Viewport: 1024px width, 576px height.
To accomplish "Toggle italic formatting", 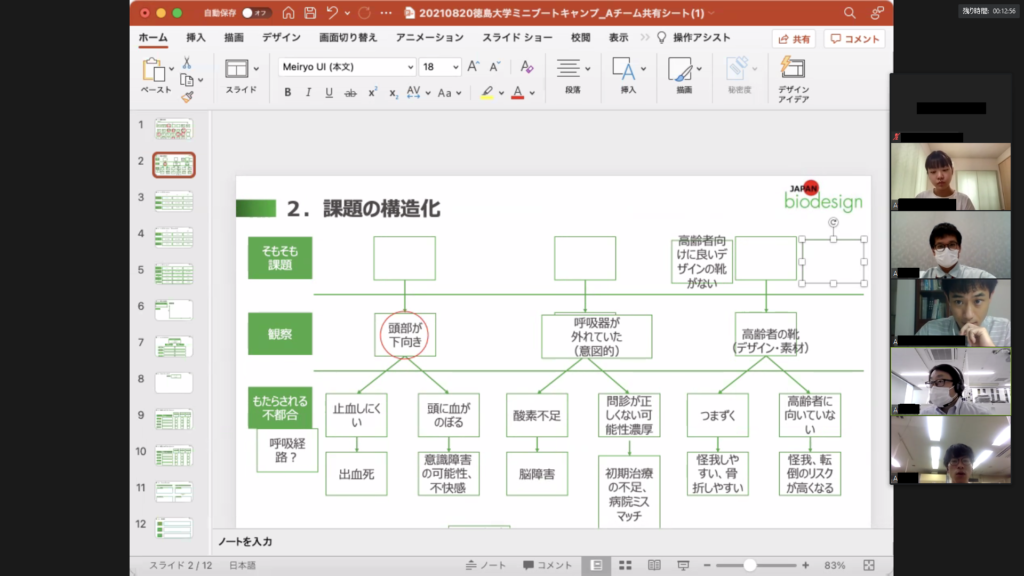I will click(308, 93).
